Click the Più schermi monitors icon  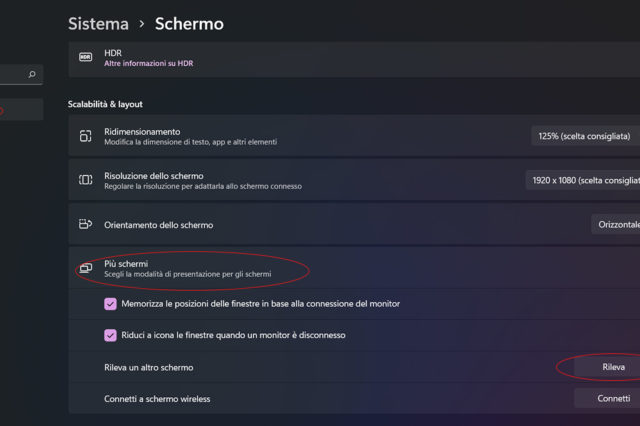pos(85,268)
